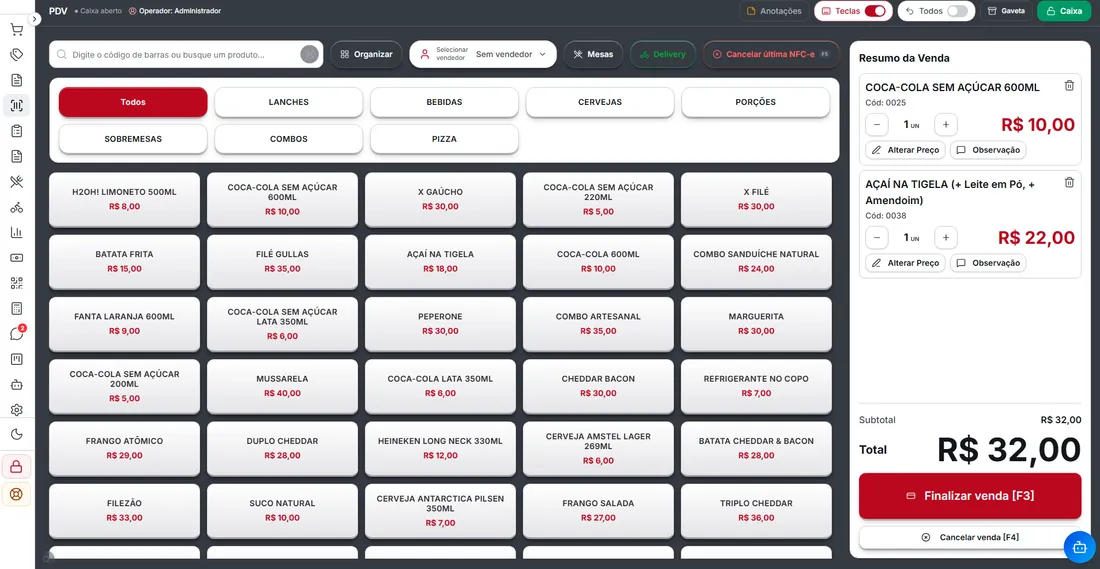Open the lifebuoy support sidebar icon
Viewport: 1100px width, 569px height.
(x=16, y=493)
